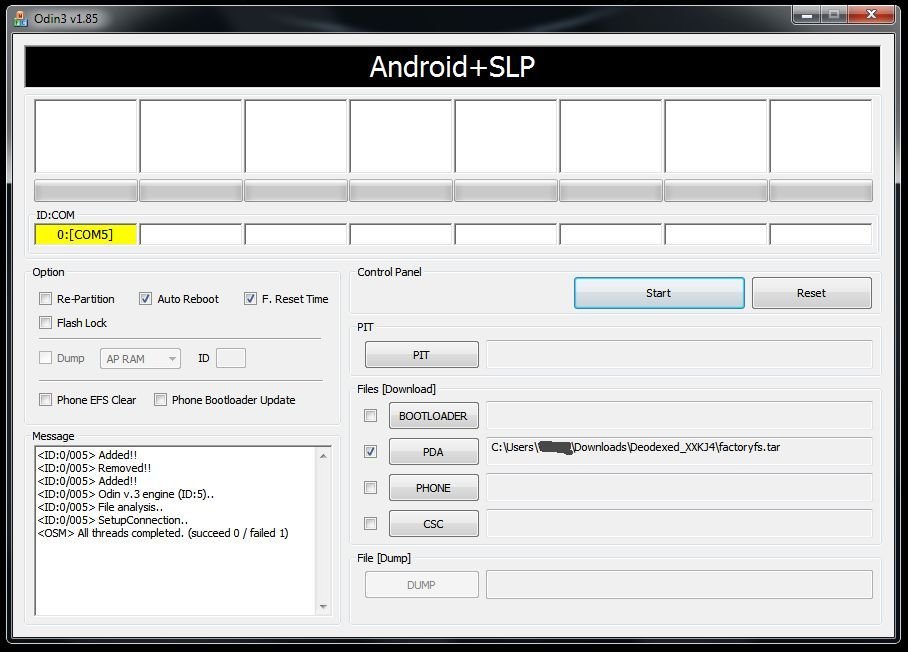The height and width of the screenshot is (652, 908).
Task: Choose a PHONE file
Action: tap(434, 488)
